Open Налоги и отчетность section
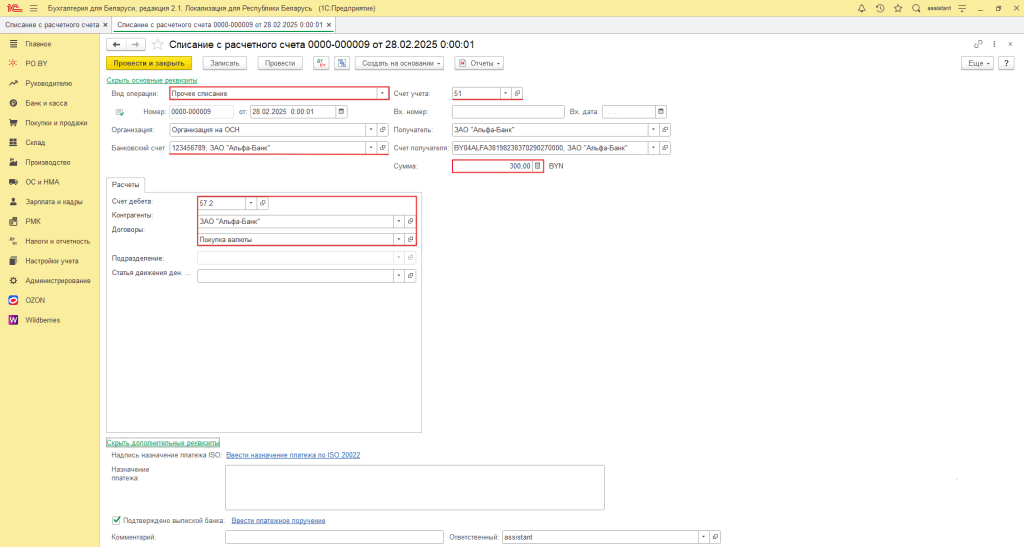1024x547 pixels. point(57,241)
